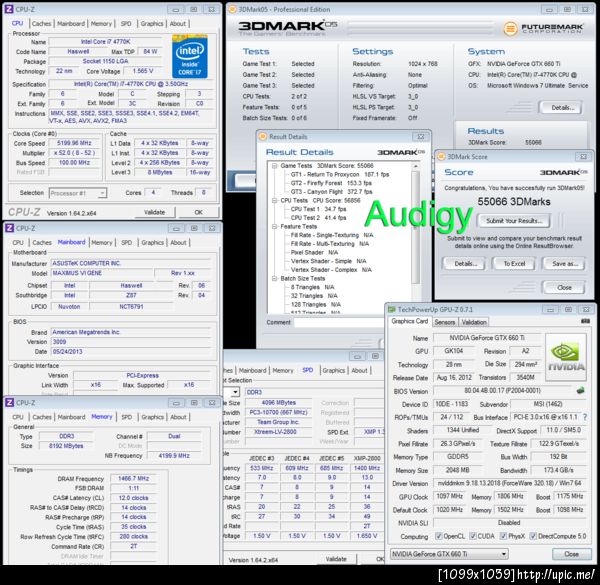The height and width of the screenshot is (585, 600).
Task: Minimize the CPU-Z Memory tab window
Action: pyautogui.click(x=176, y=402)
